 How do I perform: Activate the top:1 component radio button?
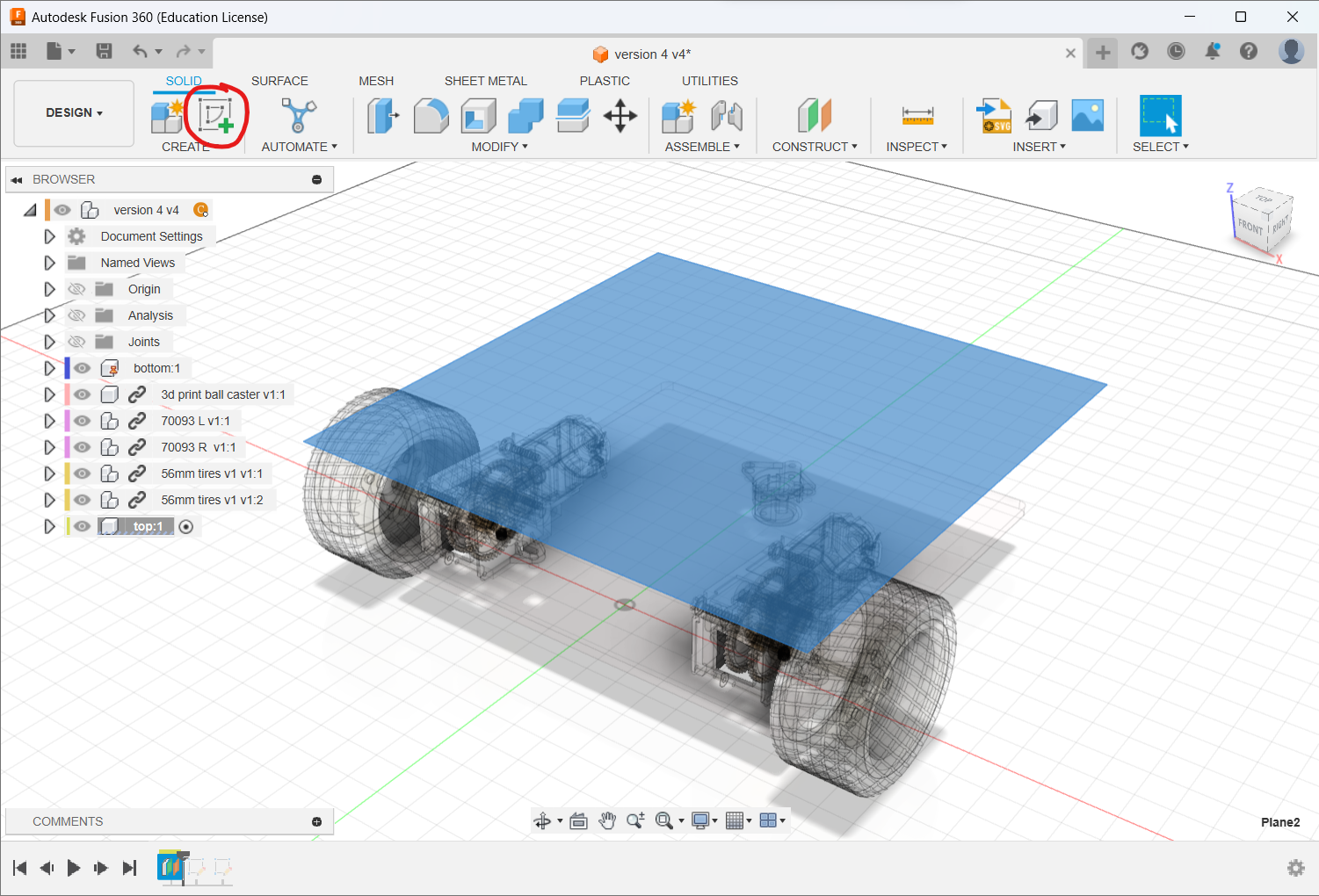click(186, 526)
